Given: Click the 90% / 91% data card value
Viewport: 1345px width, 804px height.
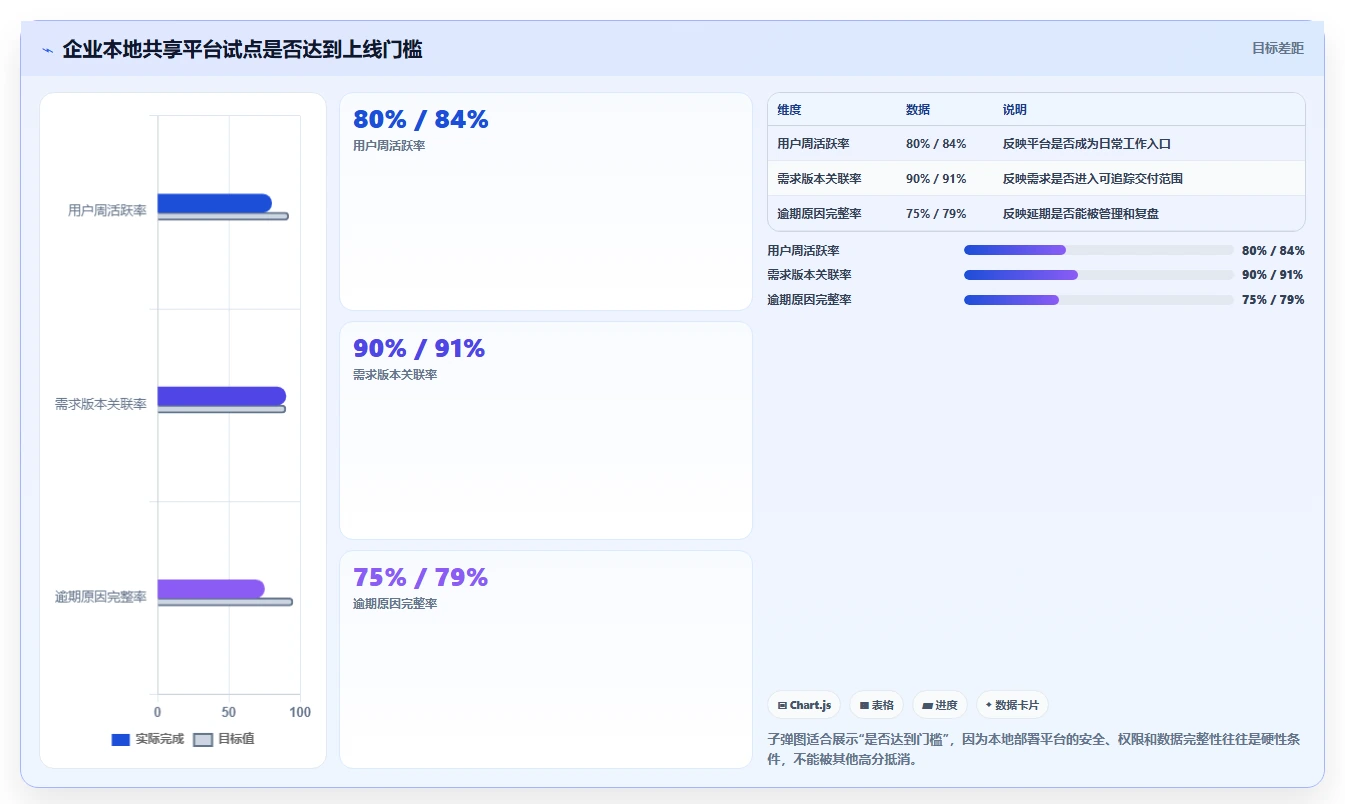Looking at the screenshot, I should coord(419,349).
